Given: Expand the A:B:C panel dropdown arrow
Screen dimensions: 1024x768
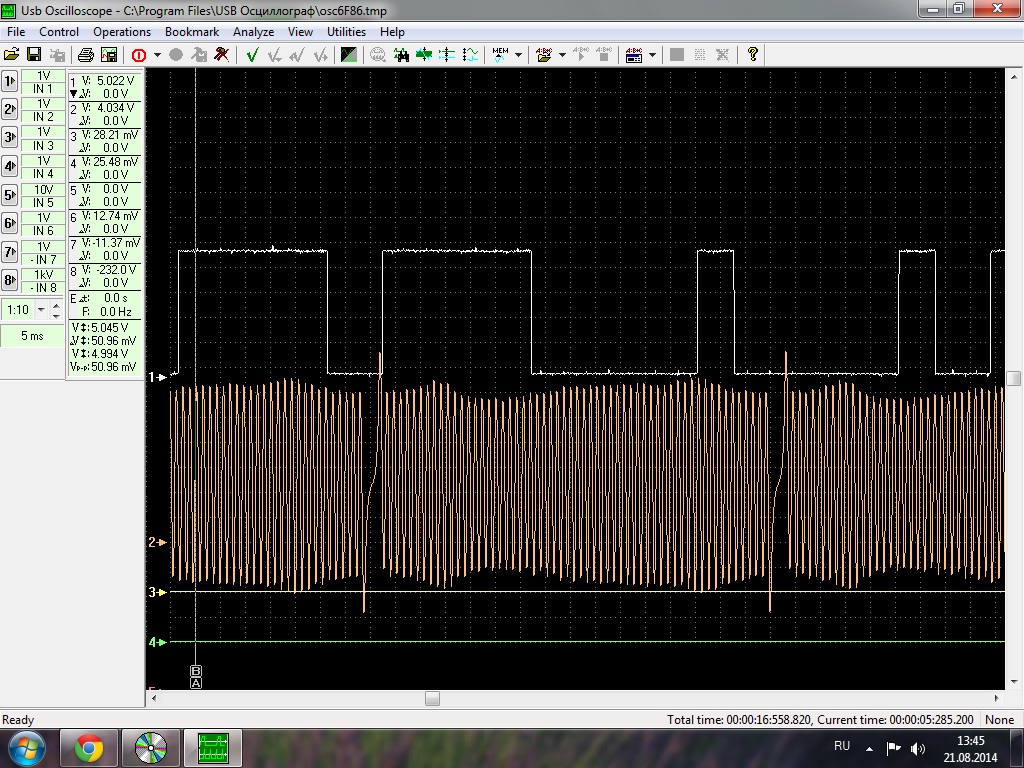Looking at the screenshot, I should pyautogui.click(x=652, y=55).
